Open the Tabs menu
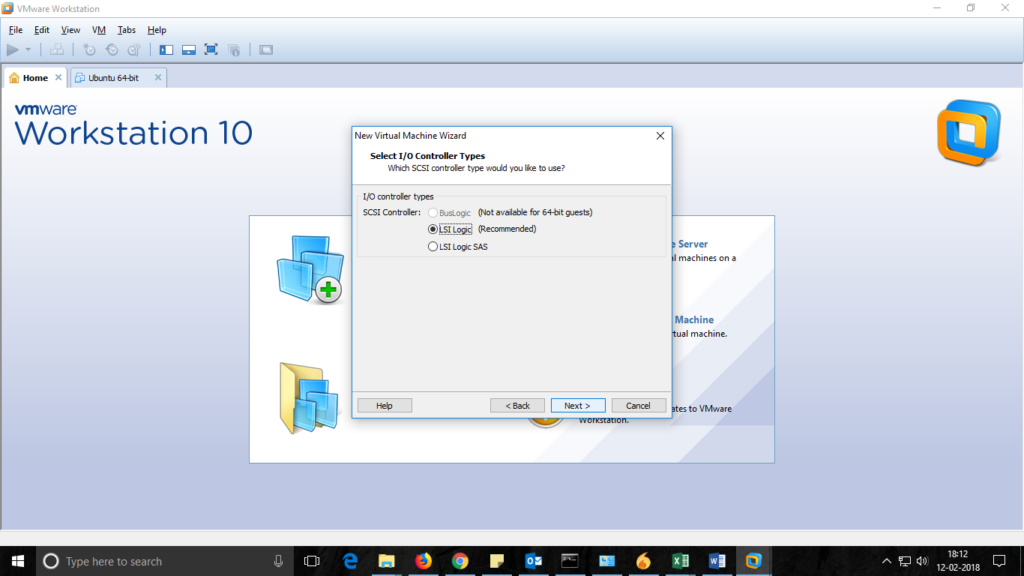Screen dimensions: 1024x576 pos(126,30)
